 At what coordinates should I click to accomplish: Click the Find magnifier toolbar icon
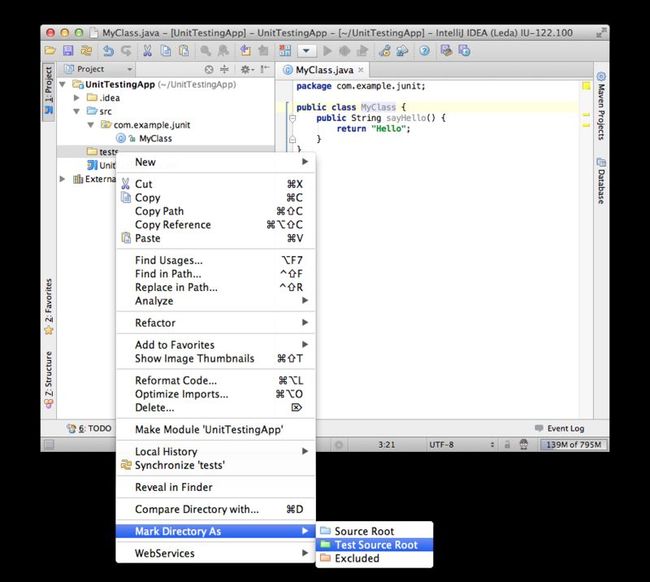[206, 51]
